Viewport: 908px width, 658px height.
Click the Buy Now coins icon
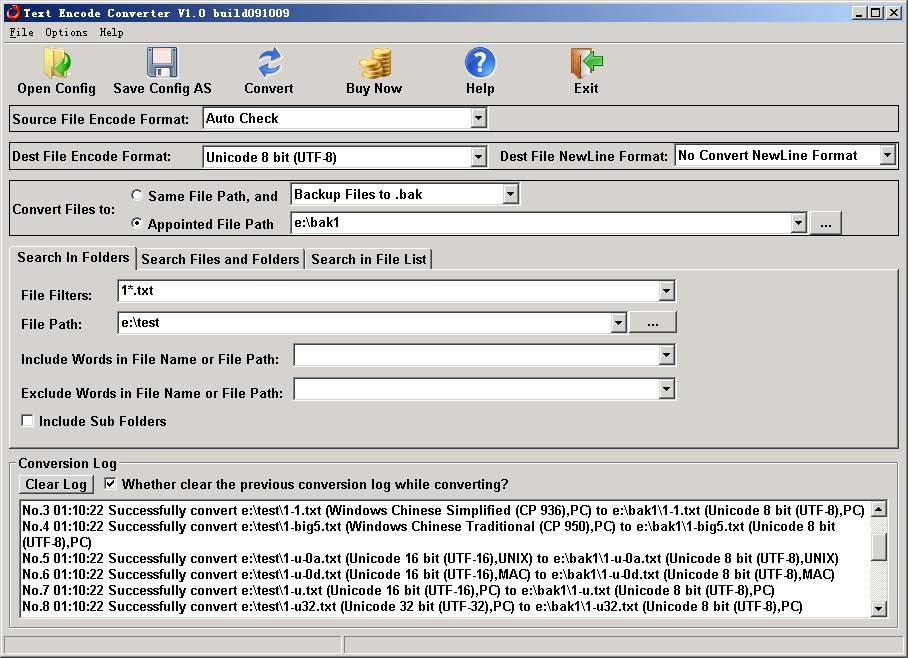click(x=375, y=63)
